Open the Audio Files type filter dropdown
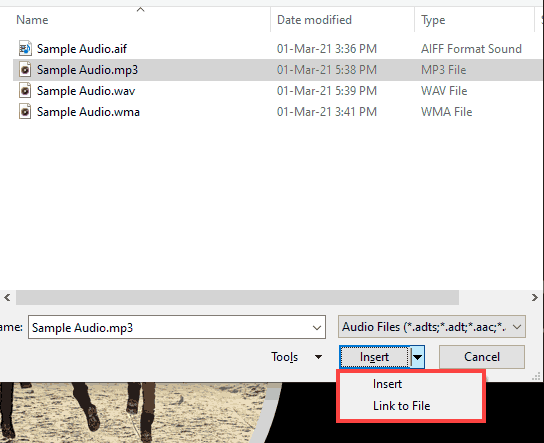The height and width of the screenshot is (443, 544). 432,327
